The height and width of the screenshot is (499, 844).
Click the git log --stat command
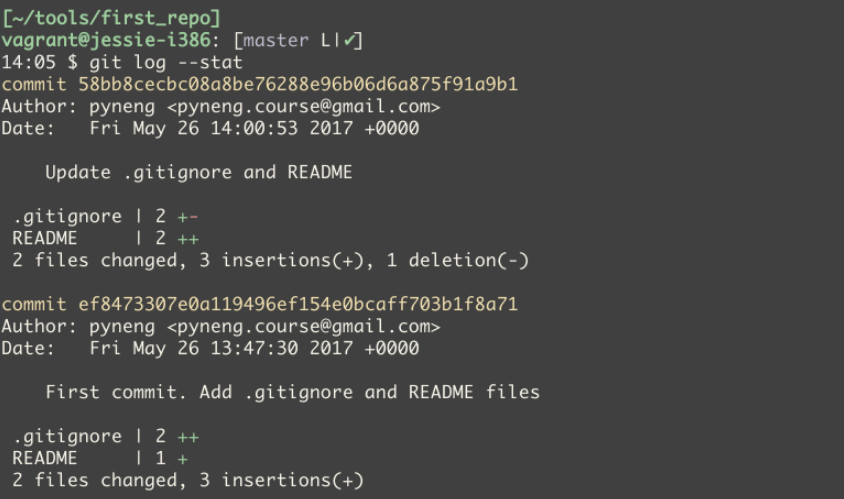[x=166, y=63]
